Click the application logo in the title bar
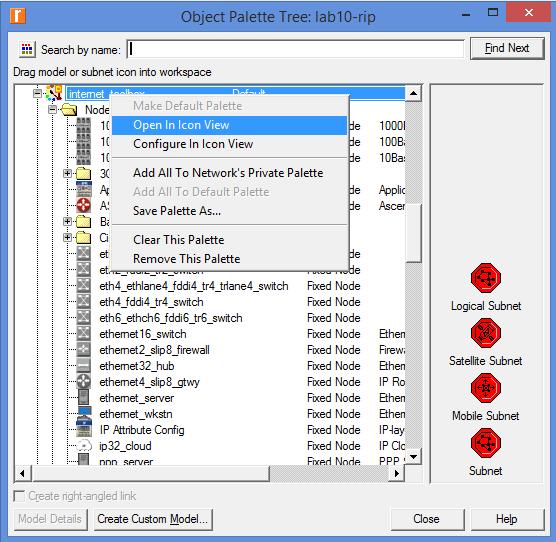Image resolution: width=556 pixels, height=542 pixels. [17, 16]
